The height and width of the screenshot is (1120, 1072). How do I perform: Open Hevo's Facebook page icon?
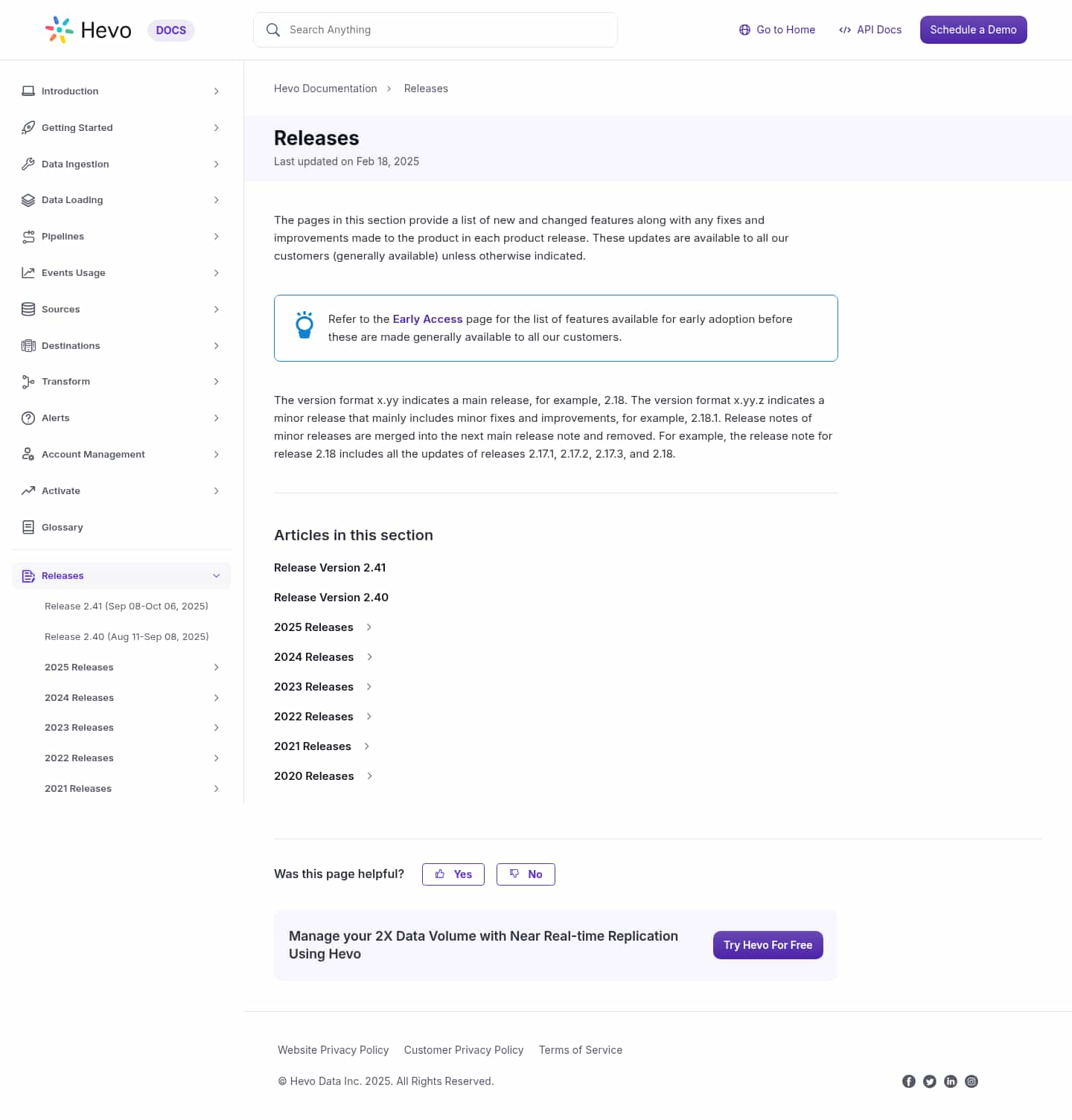point(908,1081)
